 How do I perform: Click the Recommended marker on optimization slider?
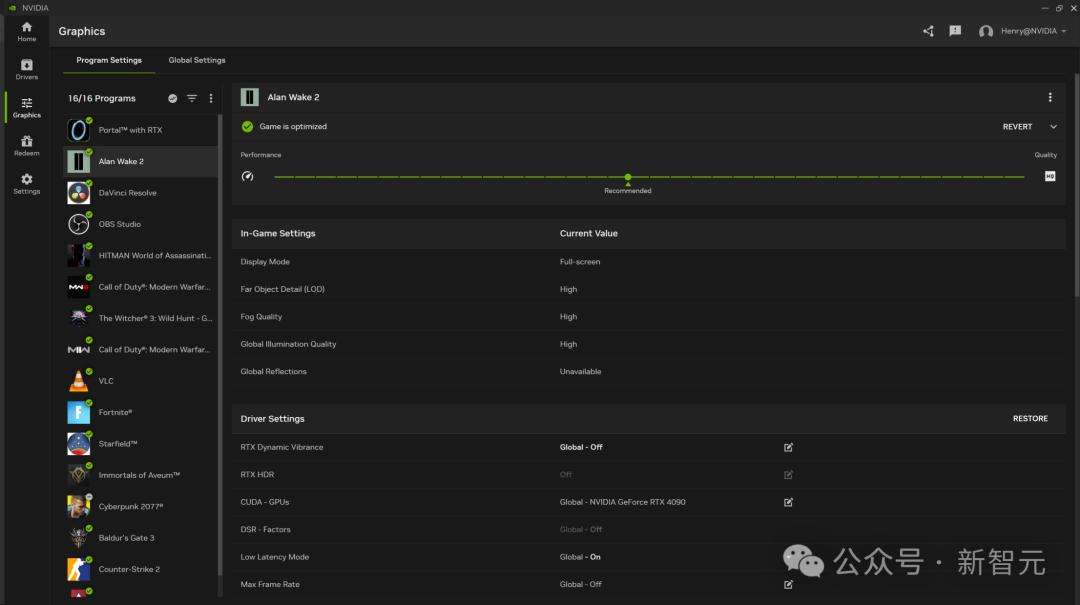(x=628, y=178)
